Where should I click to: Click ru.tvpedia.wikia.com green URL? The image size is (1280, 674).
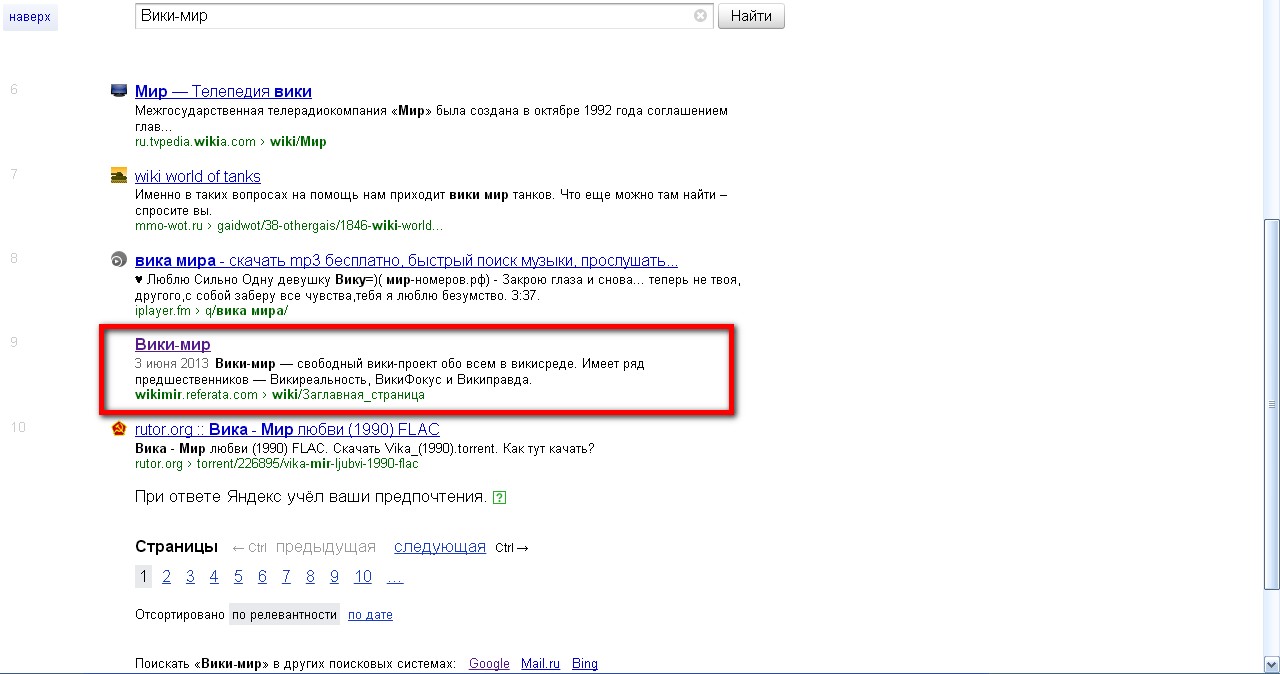(x=196, y=142)
